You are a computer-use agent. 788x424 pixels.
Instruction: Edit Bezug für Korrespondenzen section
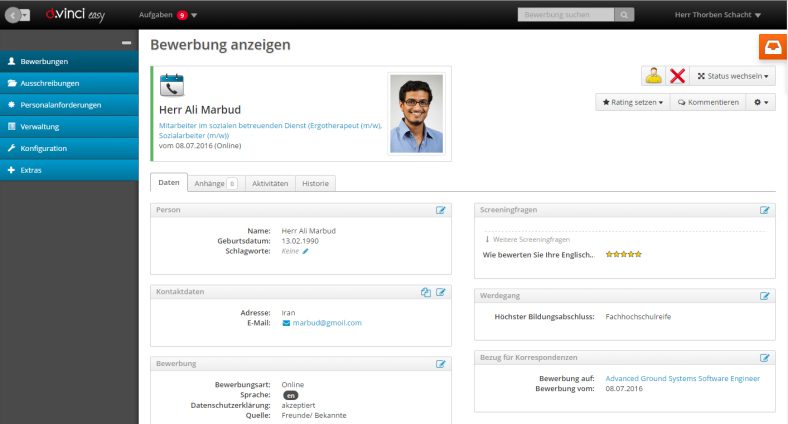coord(765,358)
